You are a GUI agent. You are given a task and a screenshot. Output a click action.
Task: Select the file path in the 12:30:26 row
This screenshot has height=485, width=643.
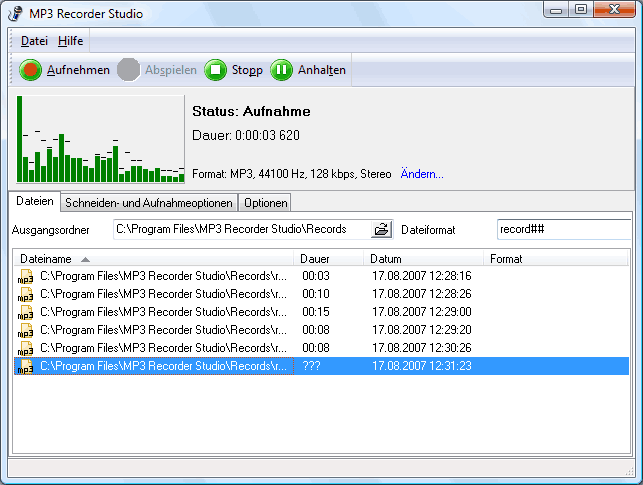163,348
